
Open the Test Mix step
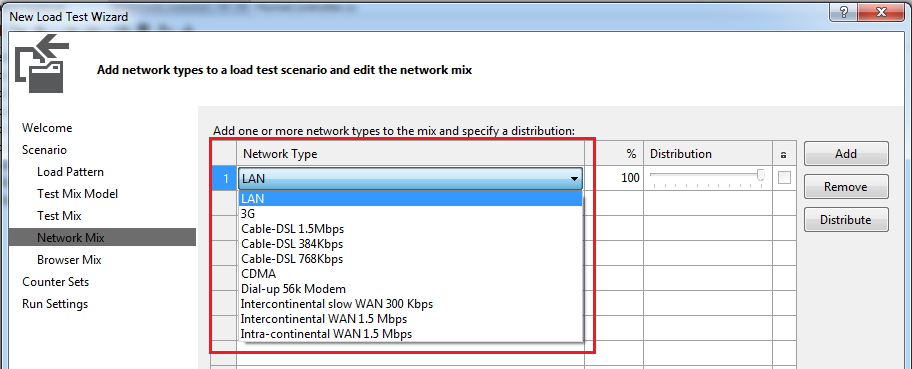[x=59, y=216]
